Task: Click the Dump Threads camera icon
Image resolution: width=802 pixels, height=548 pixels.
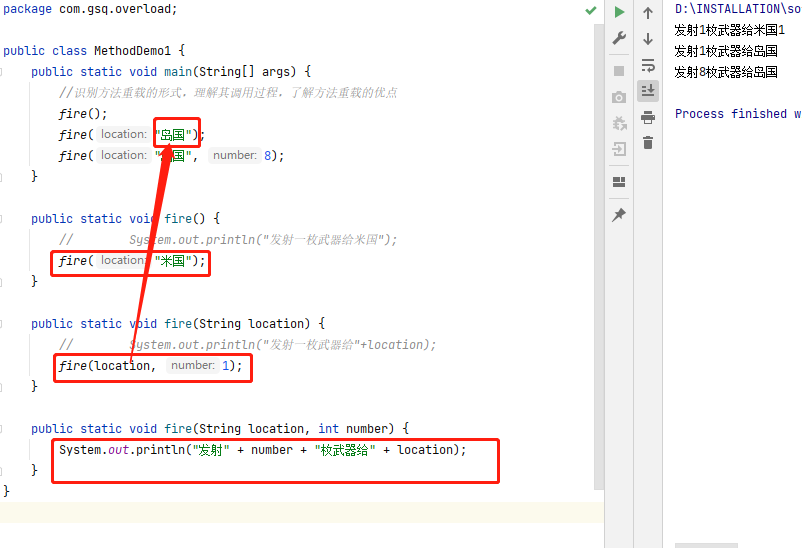Action: (x=619, y=97)
